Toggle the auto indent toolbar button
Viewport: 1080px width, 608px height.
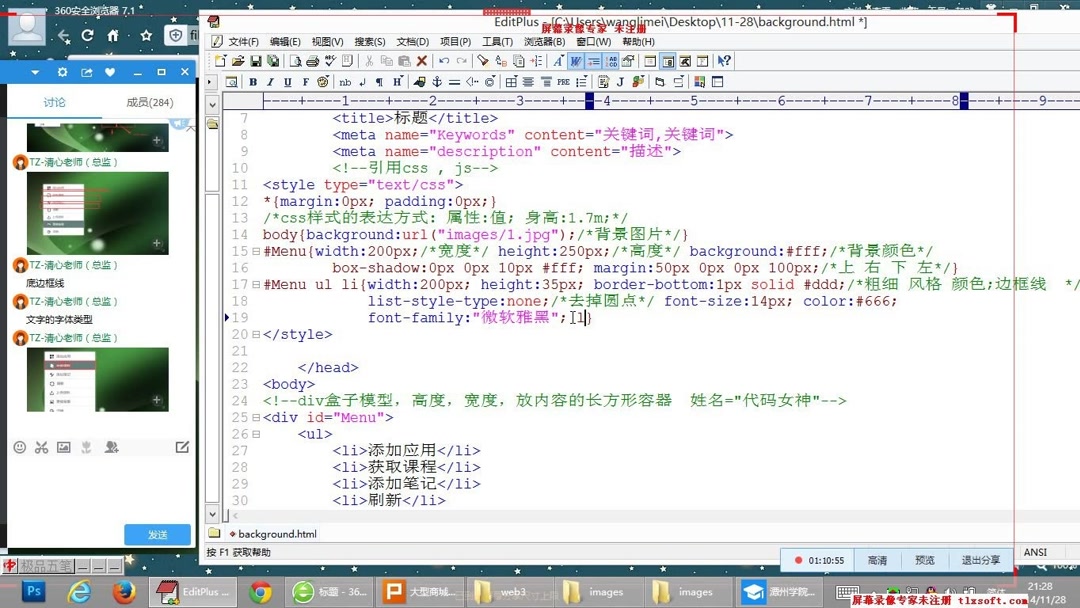594,61
